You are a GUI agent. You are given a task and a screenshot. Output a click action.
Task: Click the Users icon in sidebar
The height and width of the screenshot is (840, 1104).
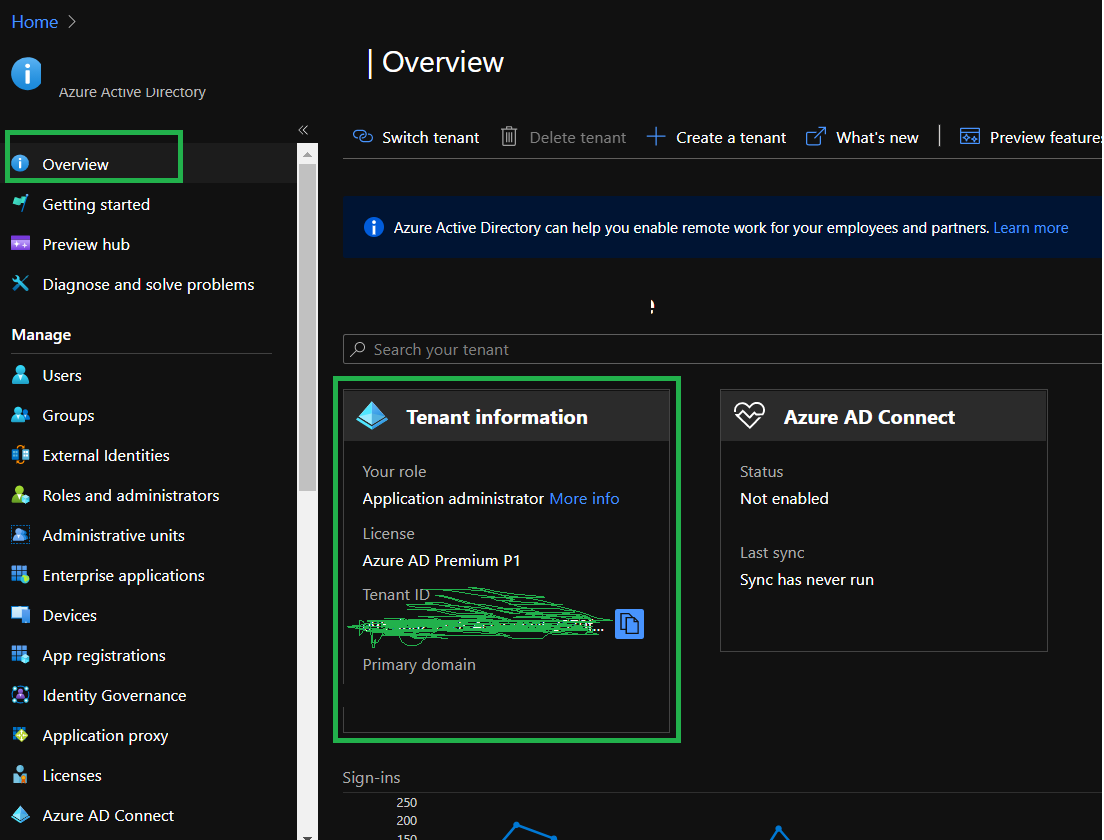click(21, 375)
